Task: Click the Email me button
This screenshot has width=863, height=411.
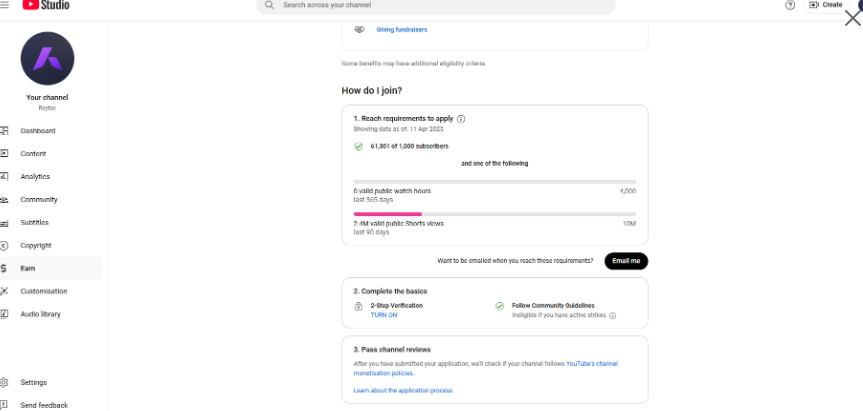Action: tap(626, 261)
